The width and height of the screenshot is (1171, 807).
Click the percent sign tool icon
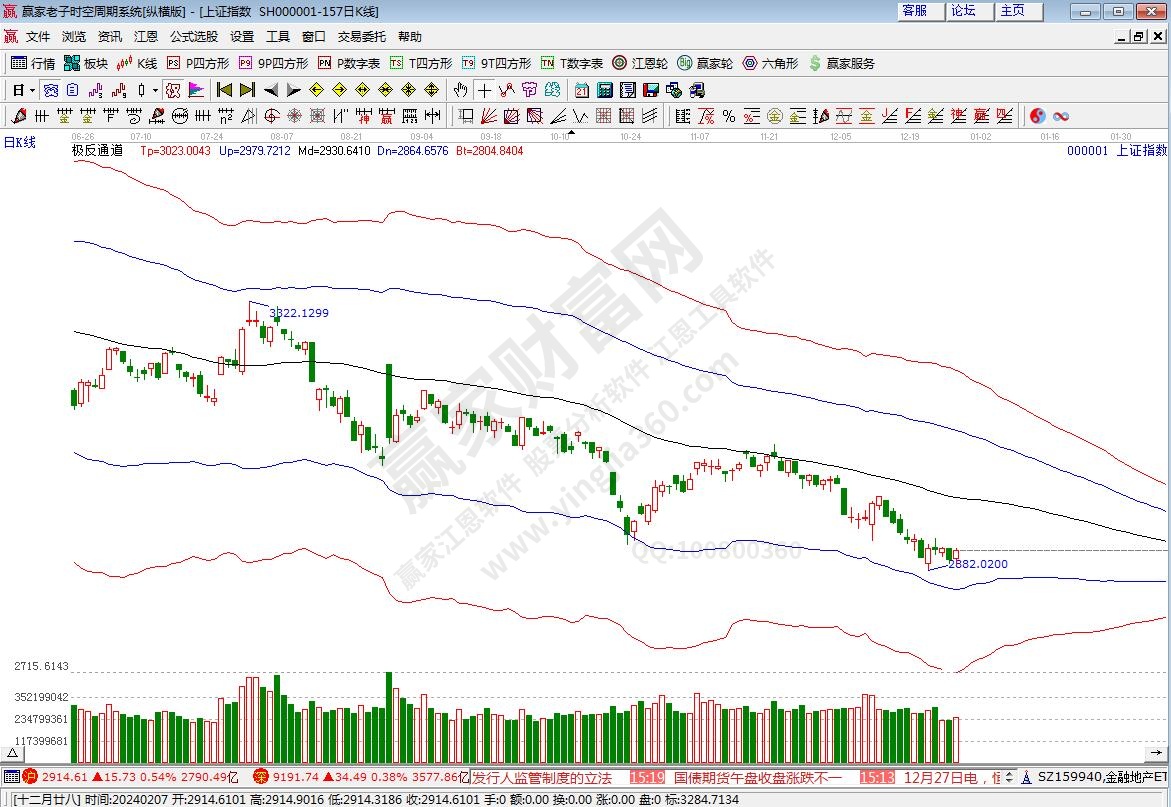pyautogui.click(x=728, y=116)
